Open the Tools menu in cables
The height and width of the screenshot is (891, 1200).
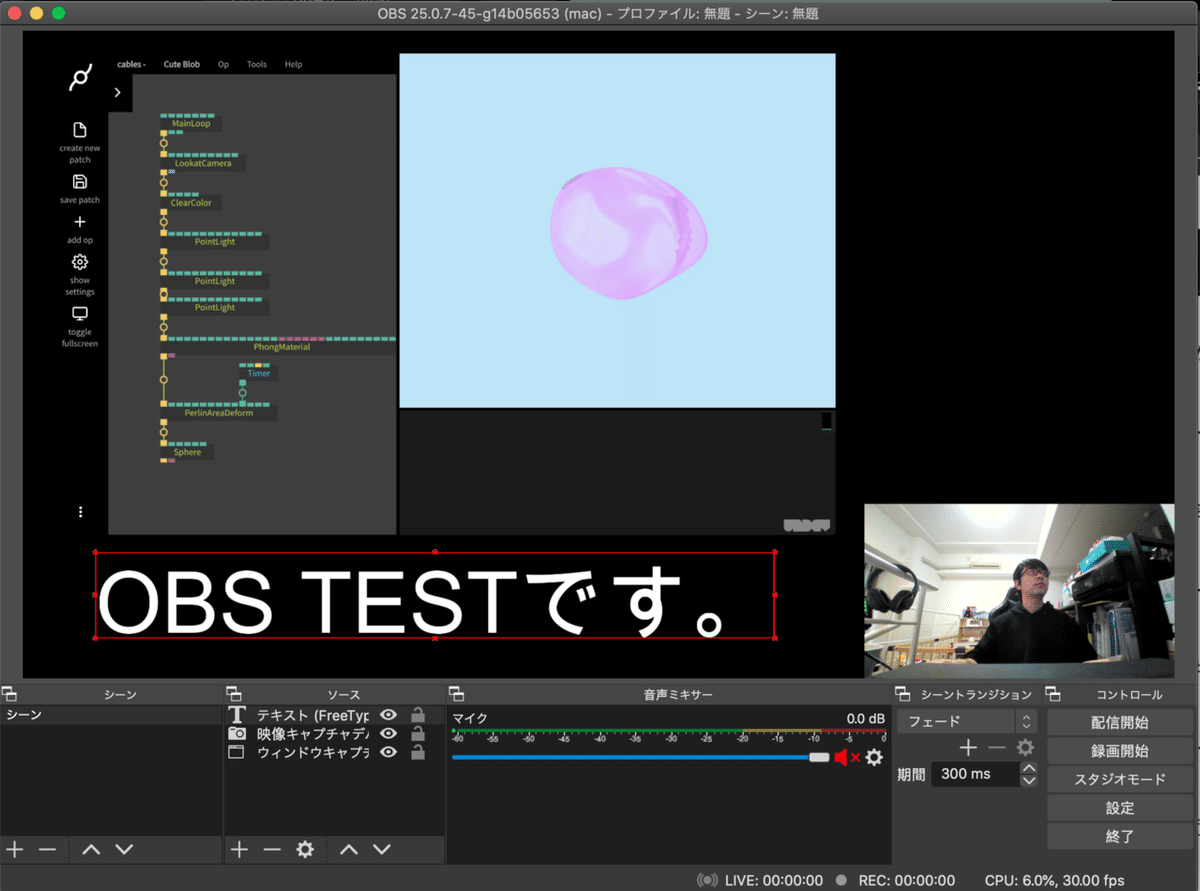coord(257,64)
